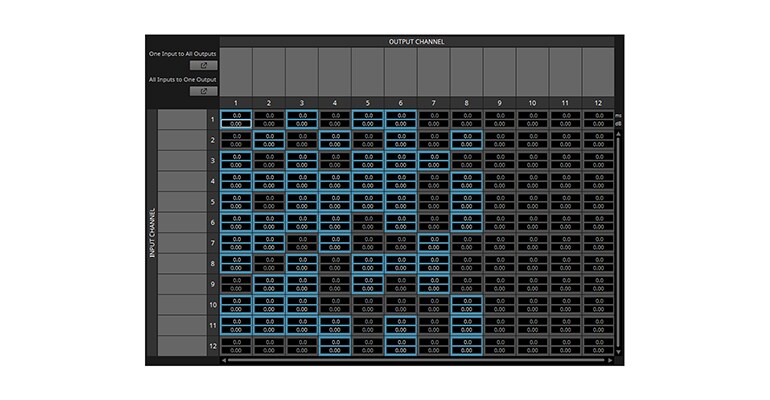The height and width of the screenshot is (400, 770).
Task: Open the All Inputs to One Output pop-out
Action: (203, 91)
